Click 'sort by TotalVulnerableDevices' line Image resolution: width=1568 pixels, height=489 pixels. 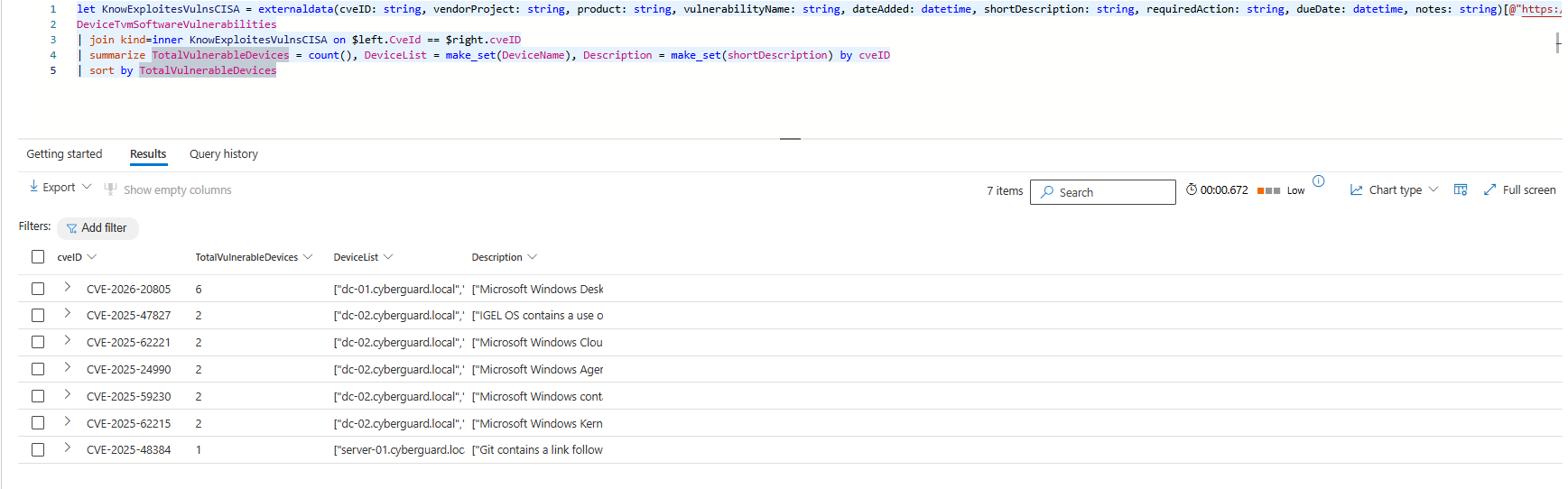click(177, 70)
